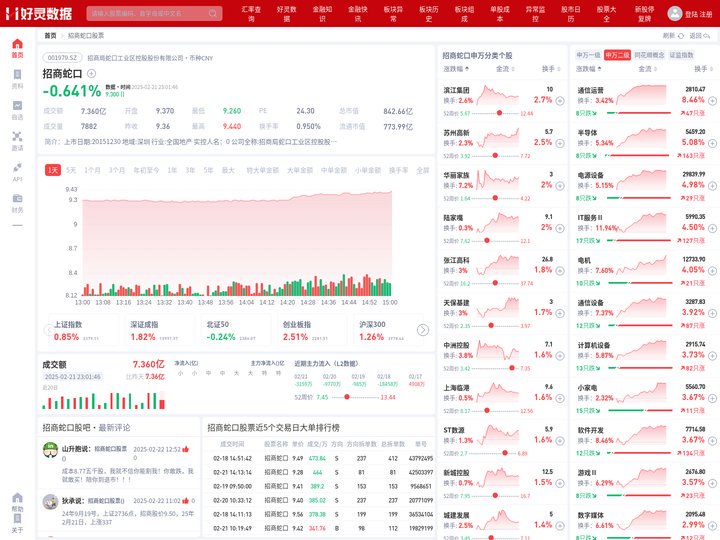The width and height of the screenshot is (720, 540).
Task: Open the 股市日历 menu item
Action: point(571,14)
